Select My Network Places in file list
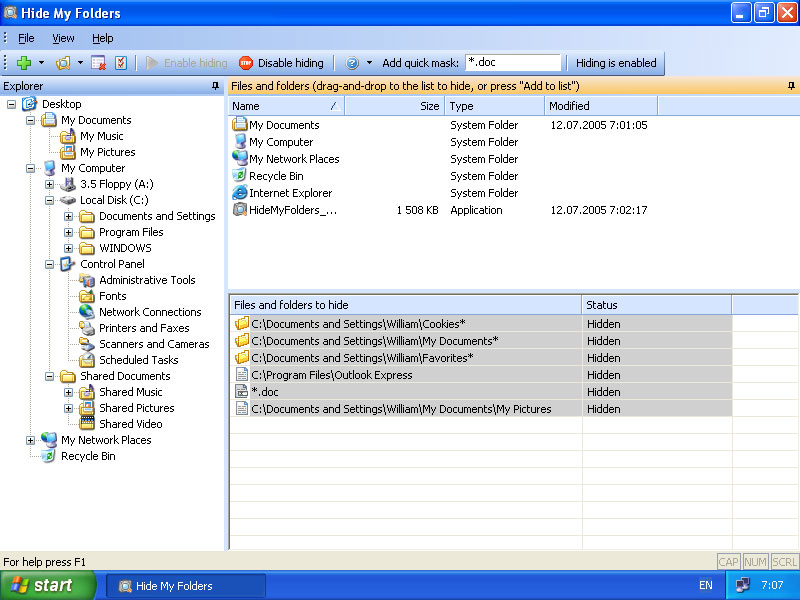Image resolution: width=800 pixels, height=600 pixels. 294,159
